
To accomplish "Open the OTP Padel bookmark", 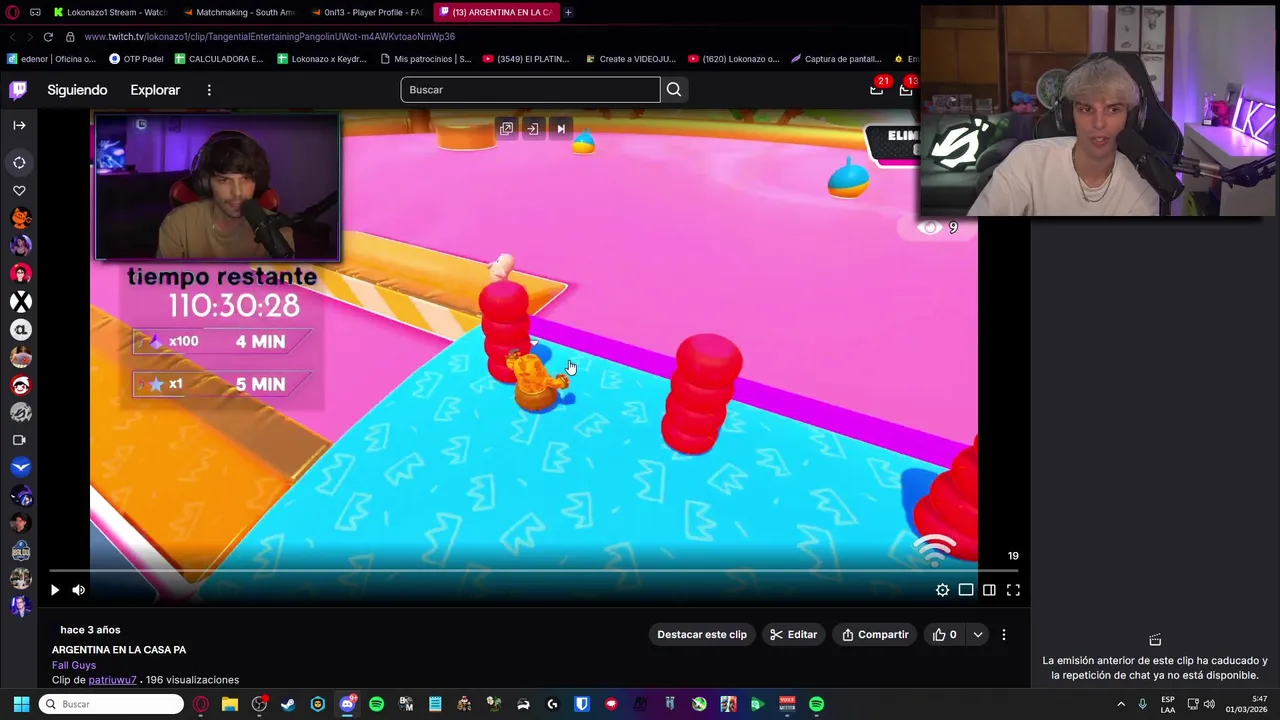I will pos(136,59).
